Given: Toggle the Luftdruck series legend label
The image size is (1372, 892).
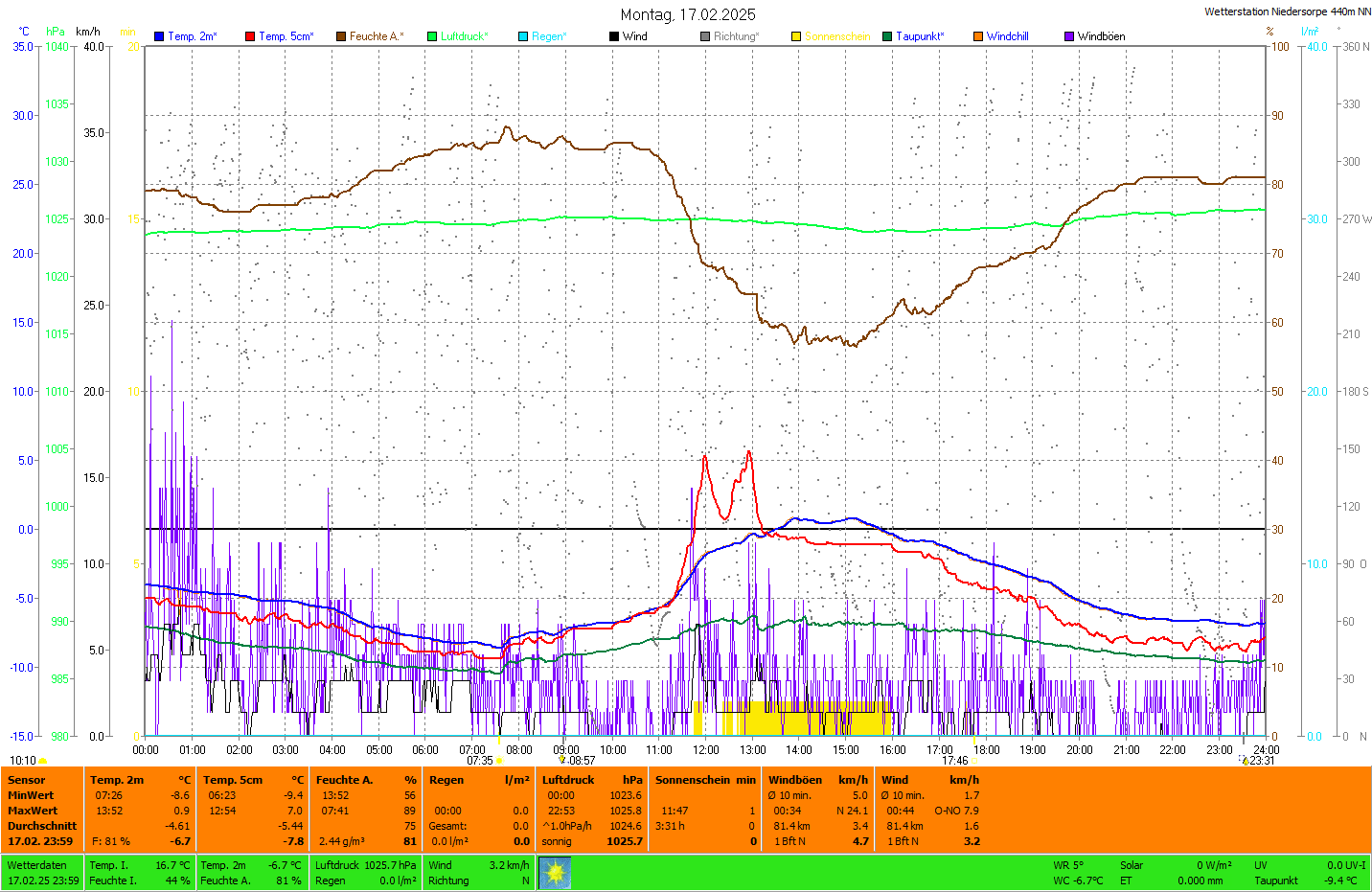Looking at the screenshot, I should click(x=464, y=36).
